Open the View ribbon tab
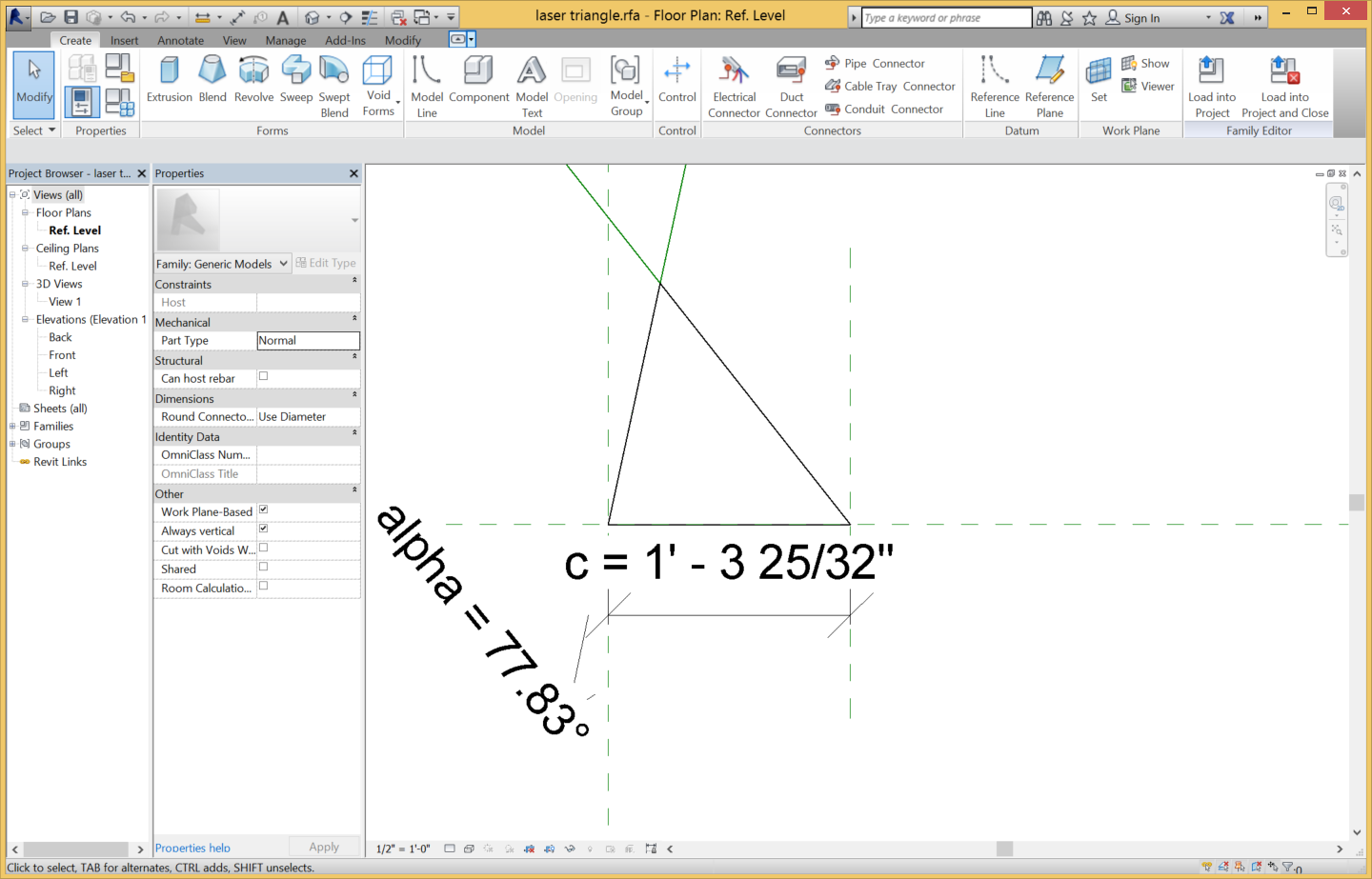 (x=234, y=40)
